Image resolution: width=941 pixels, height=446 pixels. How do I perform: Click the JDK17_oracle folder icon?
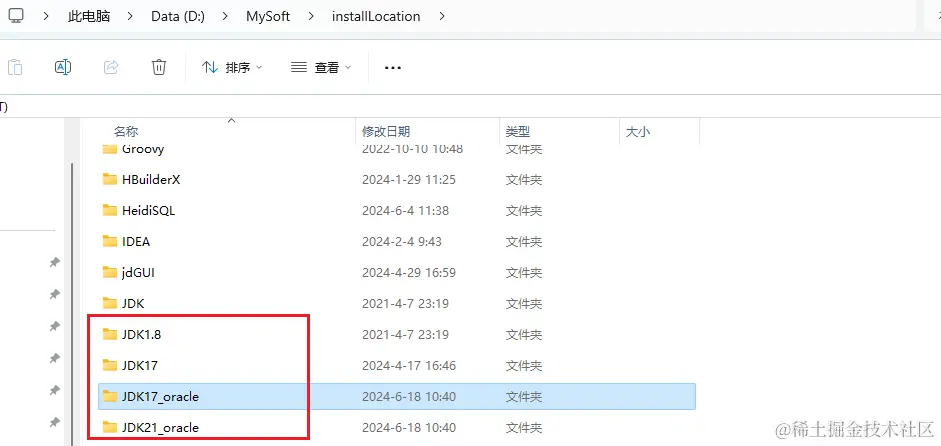(109, 396)
